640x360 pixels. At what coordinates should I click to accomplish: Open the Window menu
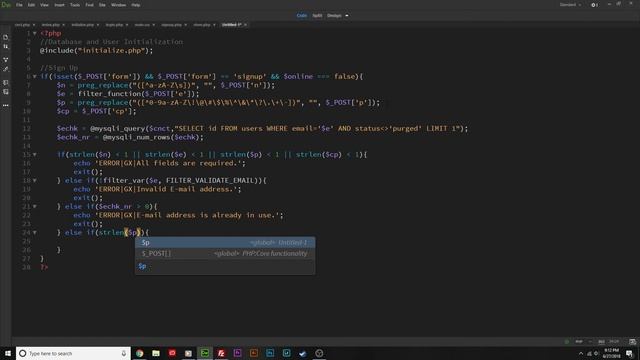coord(119,5)
